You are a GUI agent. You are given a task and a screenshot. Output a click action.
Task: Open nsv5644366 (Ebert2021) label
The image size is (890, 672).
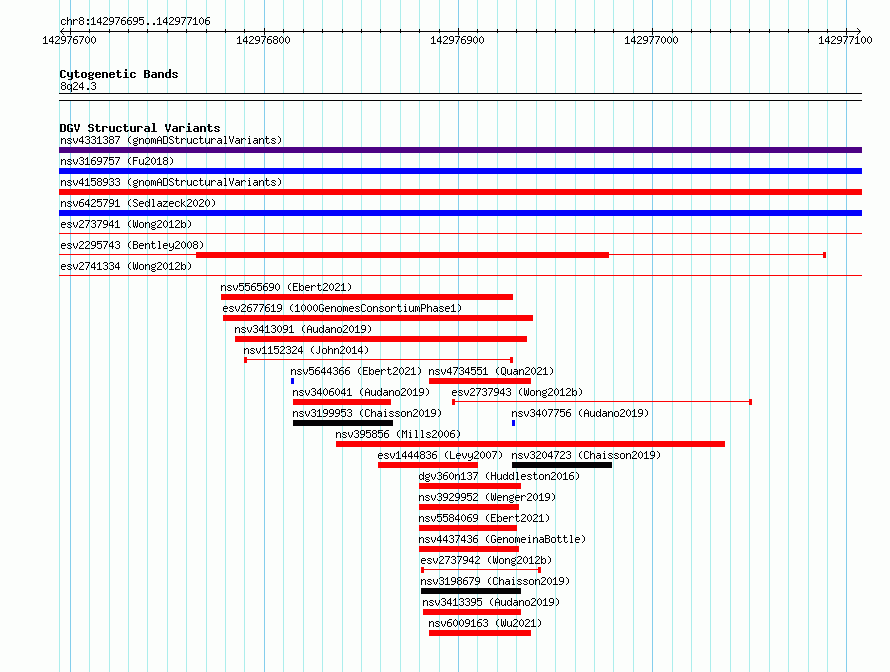pyautogui.click(x=356, y=371)
